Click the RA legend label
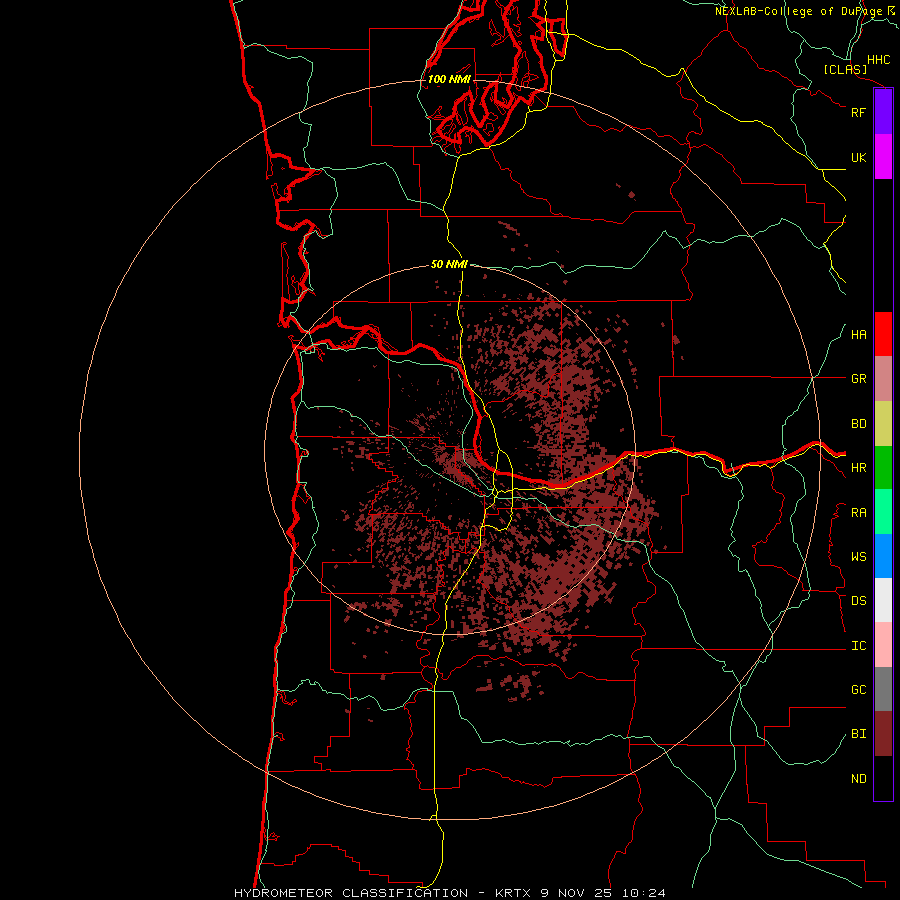The width and height of the screenshot is (900, 900). pyautogui.click(x=858, y=513)
